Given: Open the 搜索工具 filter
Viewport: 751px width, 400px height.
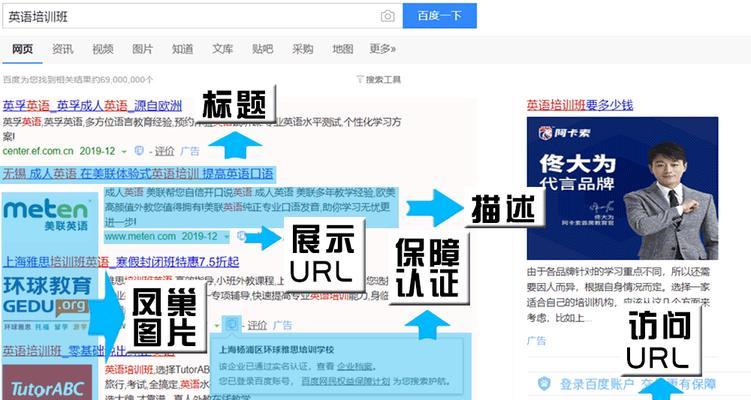Looking at the screenshot, I should tap(379, 80).
